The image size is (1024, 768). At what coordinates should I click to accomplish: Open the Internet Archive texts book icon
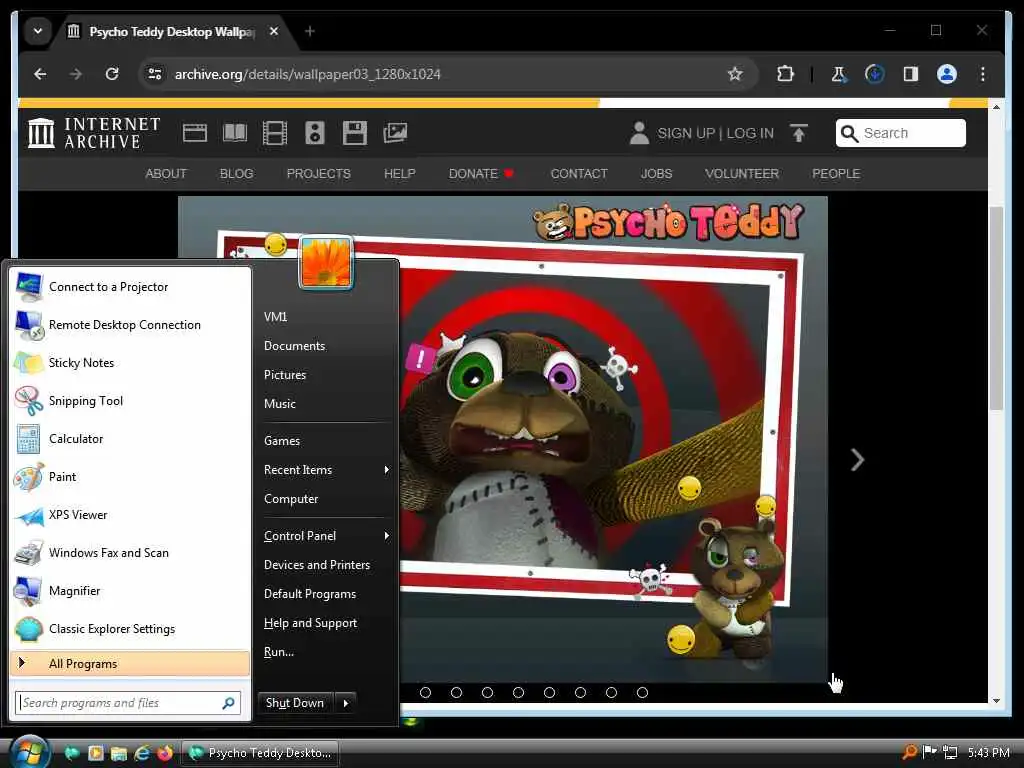coord(235,133)
